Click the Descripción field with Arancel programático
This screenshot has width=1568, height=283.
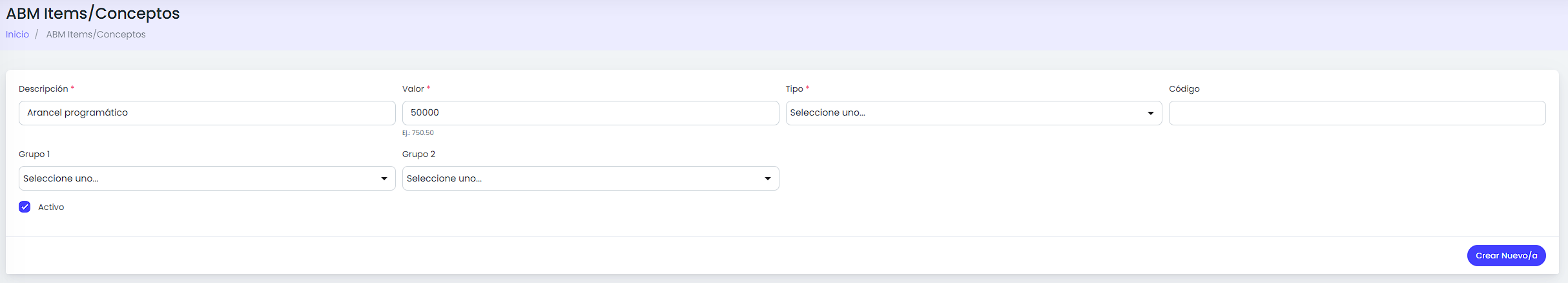pos(207,113)
